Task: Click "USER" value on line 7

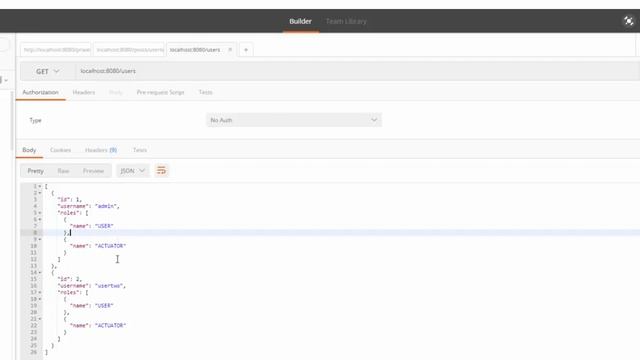Action: [104, 226]
